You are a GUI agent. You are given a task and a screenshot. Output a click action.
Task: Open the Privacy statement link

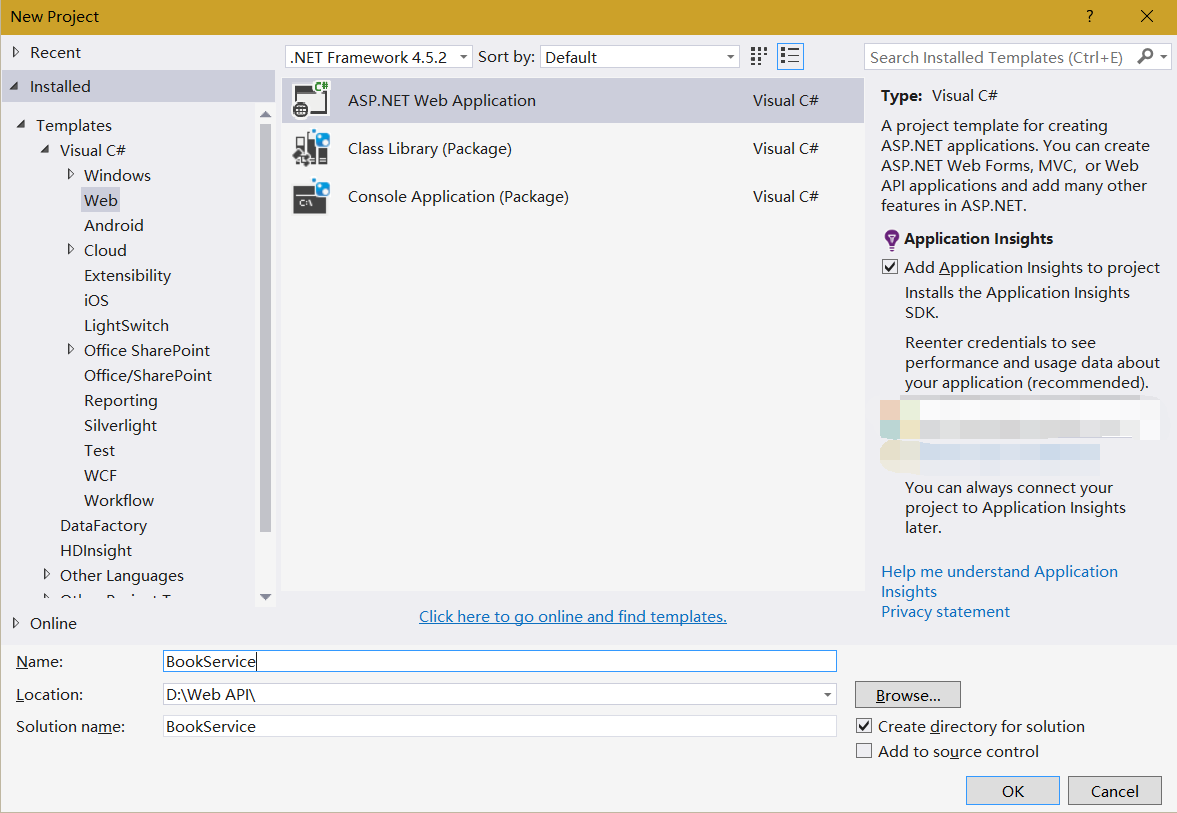tap(945, 612)
